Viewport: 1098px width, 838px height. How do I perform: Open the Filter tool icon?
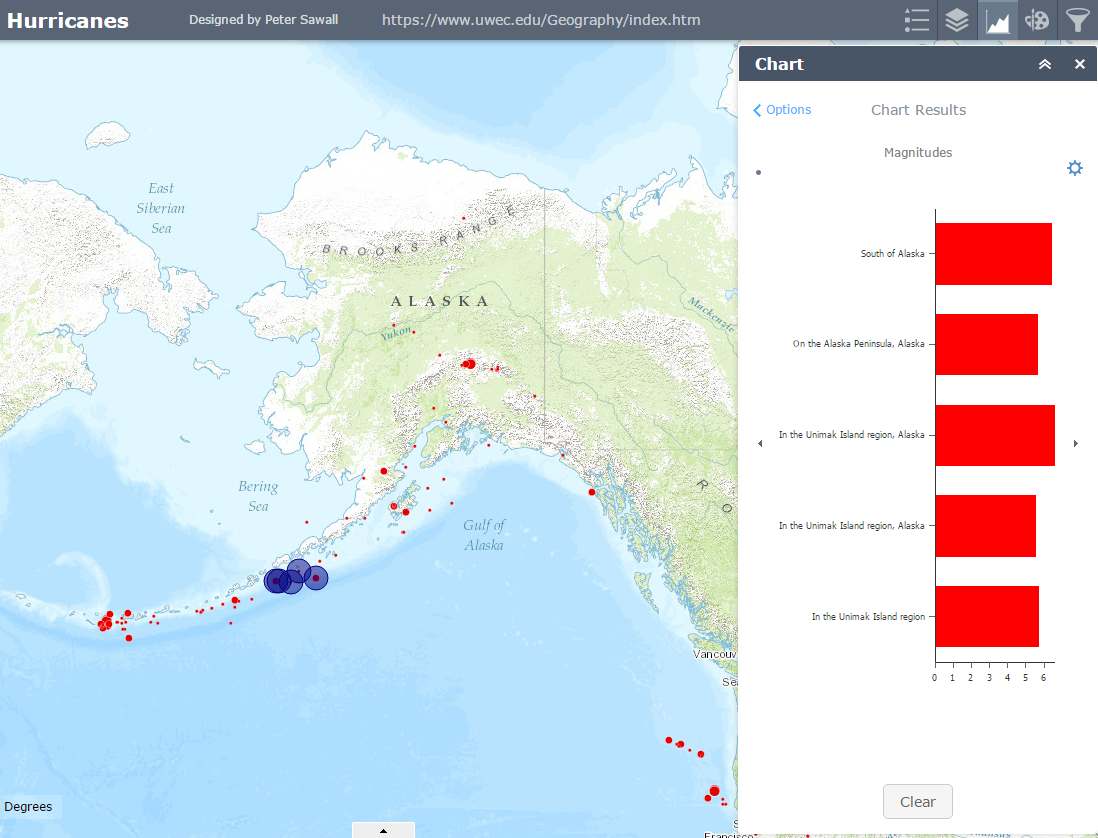1077,20
